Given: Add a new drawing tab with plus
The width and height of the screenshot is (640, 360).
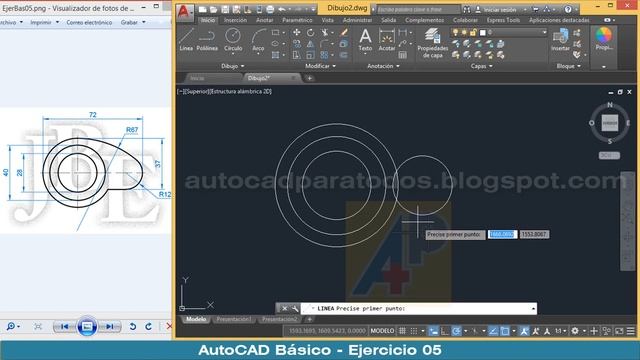Looking at the screenshot, I should click(x=310, y=78).
